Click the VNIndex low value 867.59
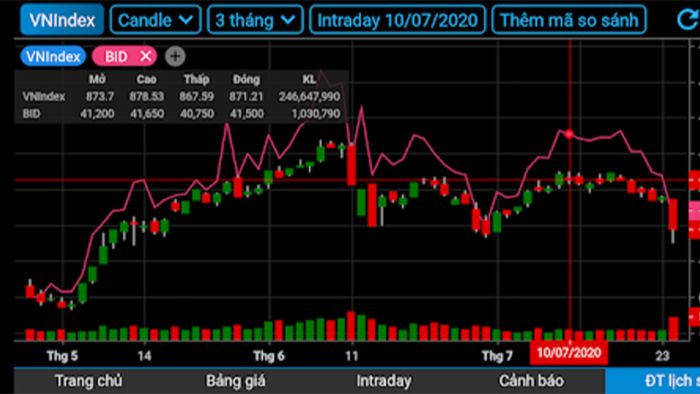Viewport: 700px width, 394px height. point(196,96)
